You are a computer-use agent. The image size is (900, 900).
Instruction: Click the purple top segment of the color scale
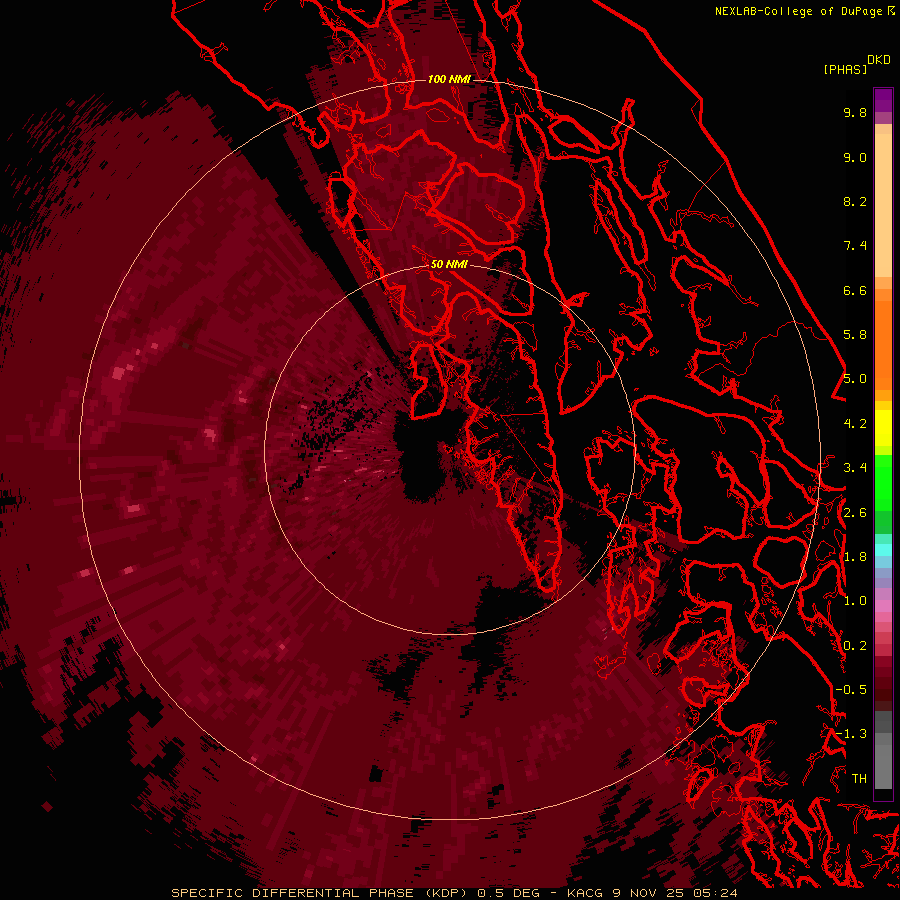point(883,100)
